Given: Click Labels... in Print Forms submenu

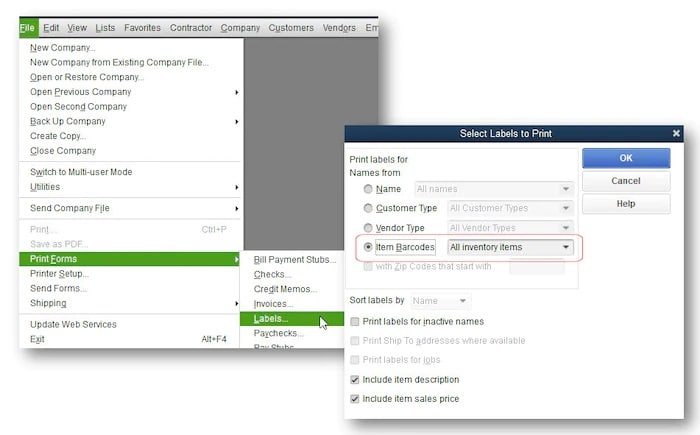Looking at the screenshot, I should (x=292, y=319).
